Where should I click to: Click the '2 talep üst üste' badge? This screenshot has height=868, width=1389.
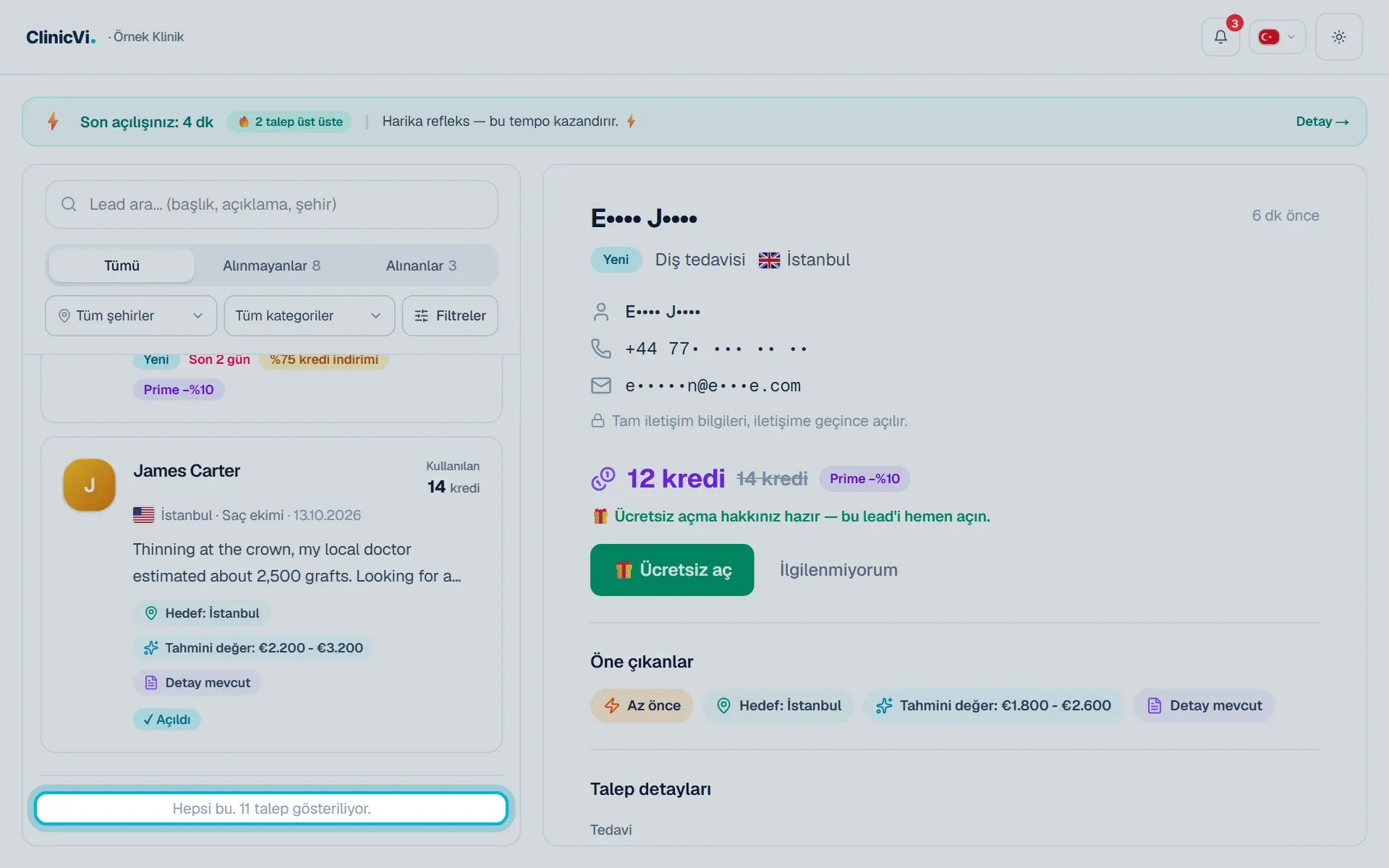coord(290,122)
